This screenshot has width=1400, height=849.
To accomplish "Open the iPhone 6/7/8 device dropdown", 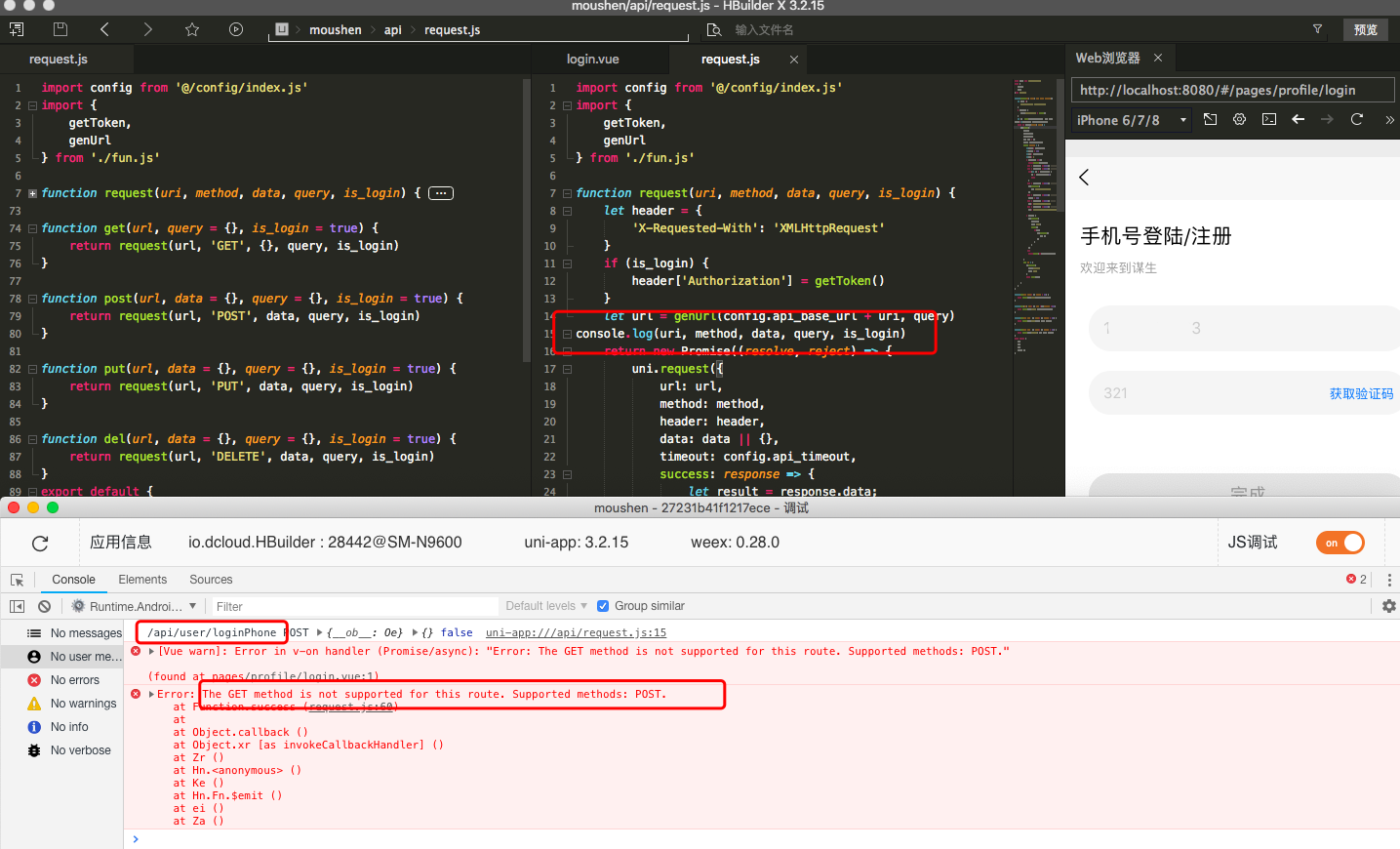I will tap(1132, 120).
